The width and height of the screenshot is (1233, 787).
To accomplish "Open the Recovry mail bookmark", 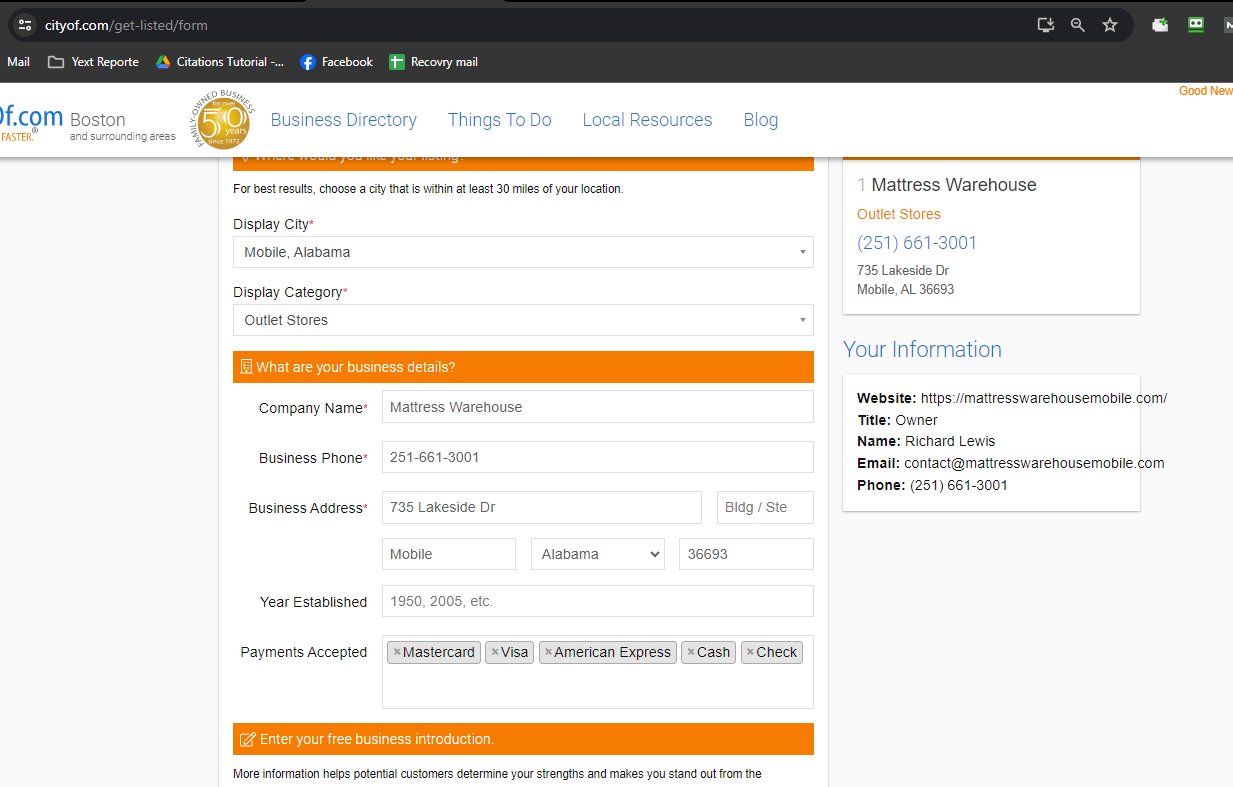I will pyautogui.click(x=433, y=62).
